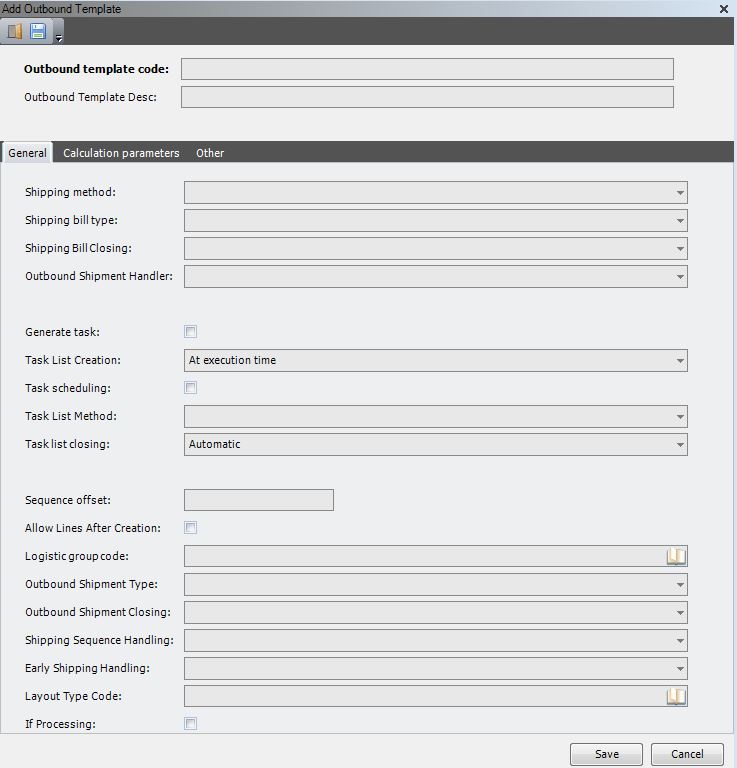Expand Outbound Shipment Type dropdown
The height and width of the screenshot is (768, 737).
680,584
